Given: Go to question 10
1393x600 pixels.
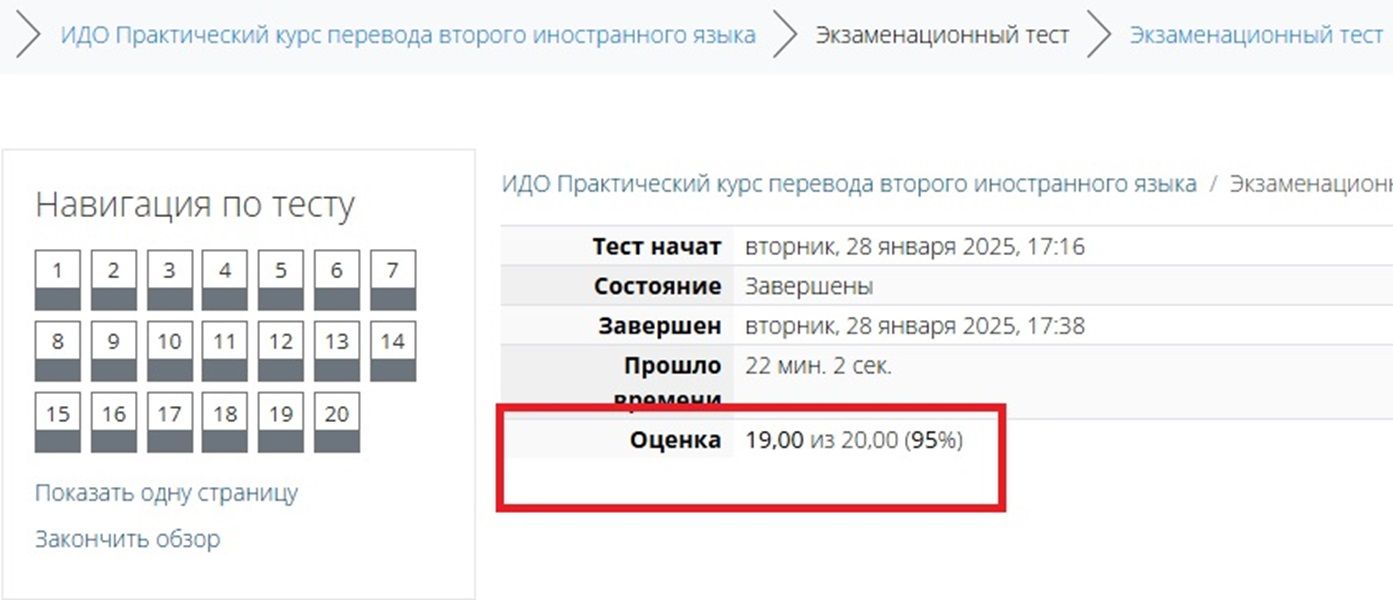Looking at the screenshot, I should tap(170, 351).
